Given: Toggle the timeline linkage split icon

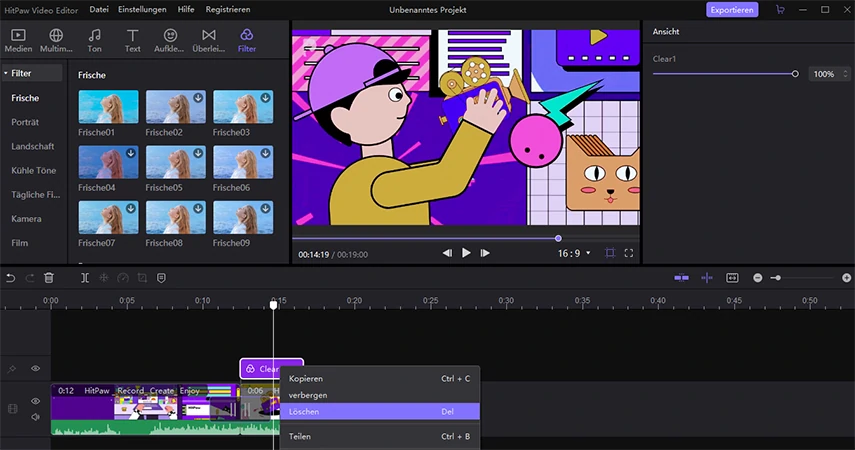Looking at the screenshot, I should [x=707, y=278].
